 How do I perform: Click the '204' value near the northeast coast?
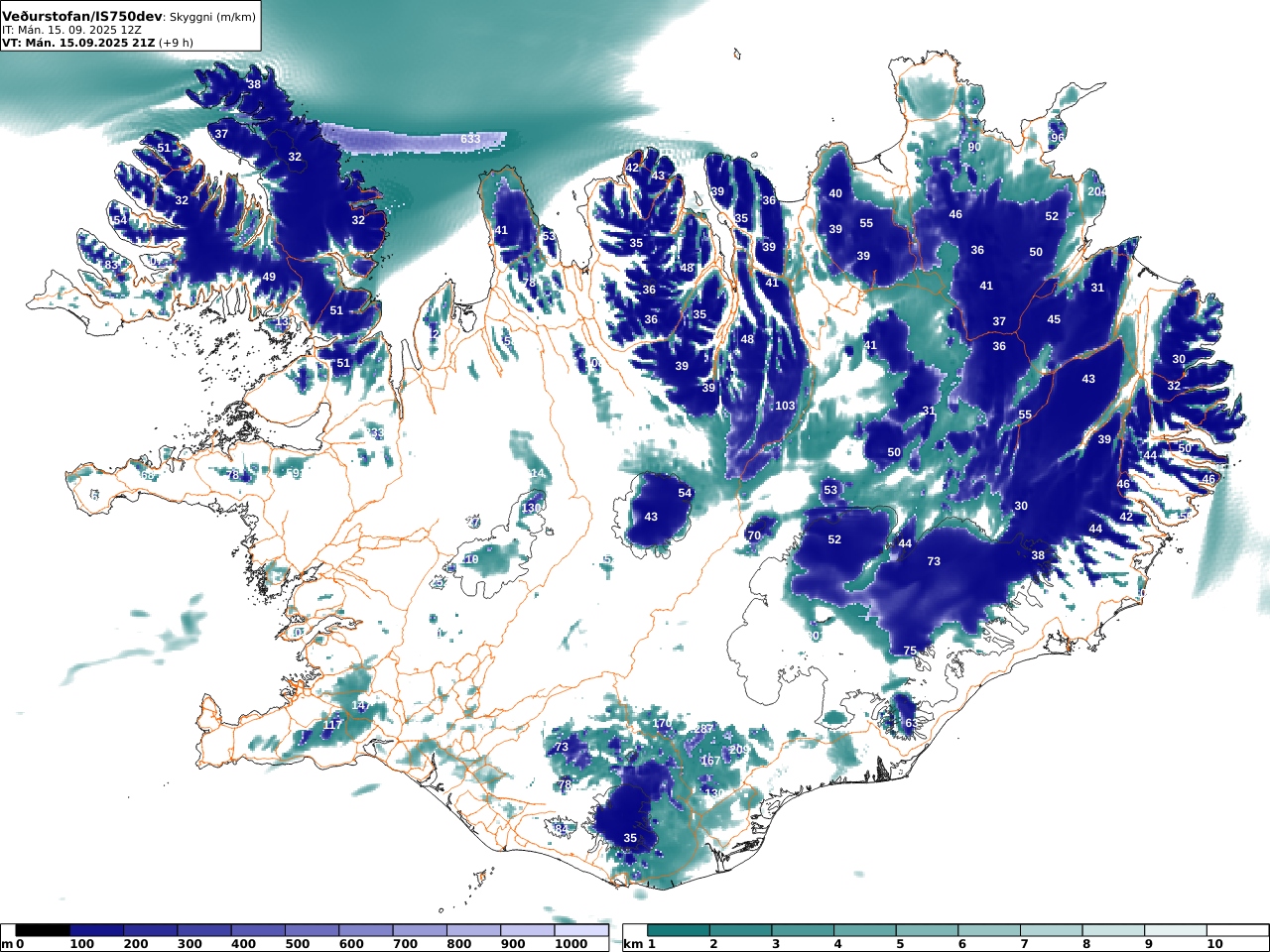[x=1096, y=191]
